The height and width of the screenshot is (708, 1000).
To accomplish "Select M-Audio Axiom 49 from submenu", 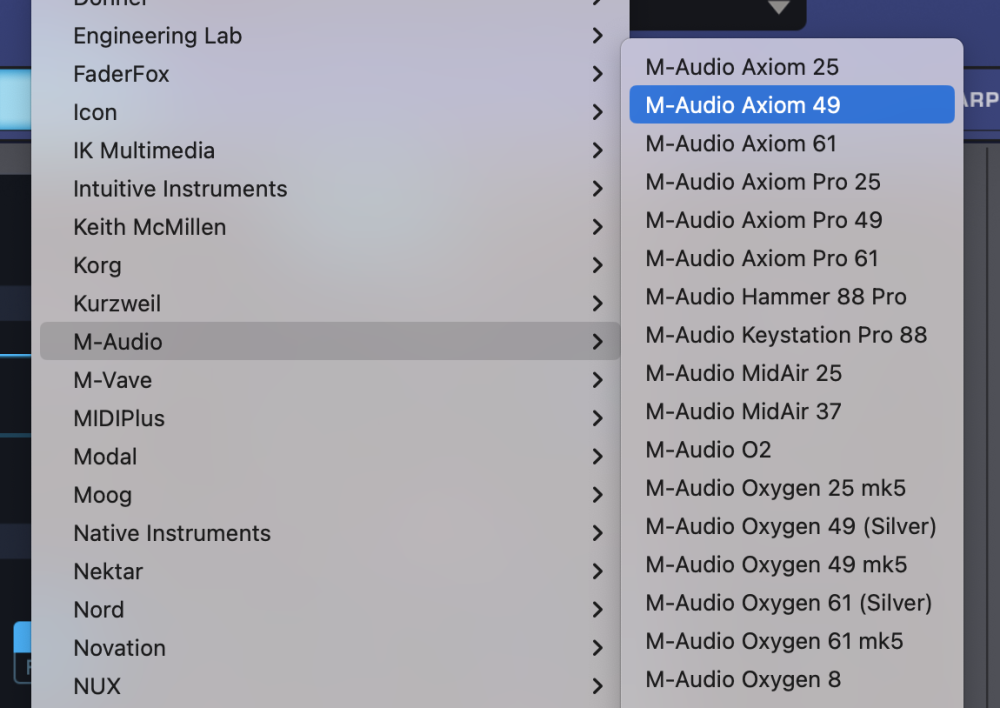I will point(742,105).
